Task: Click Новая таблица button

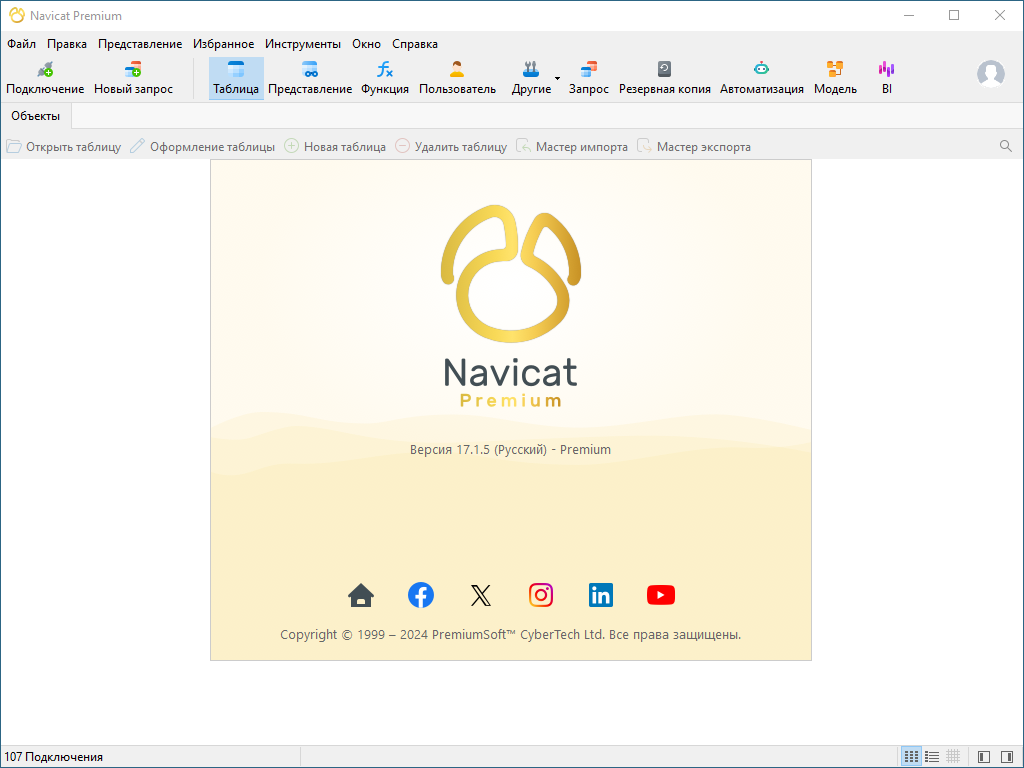Action: 335,147
